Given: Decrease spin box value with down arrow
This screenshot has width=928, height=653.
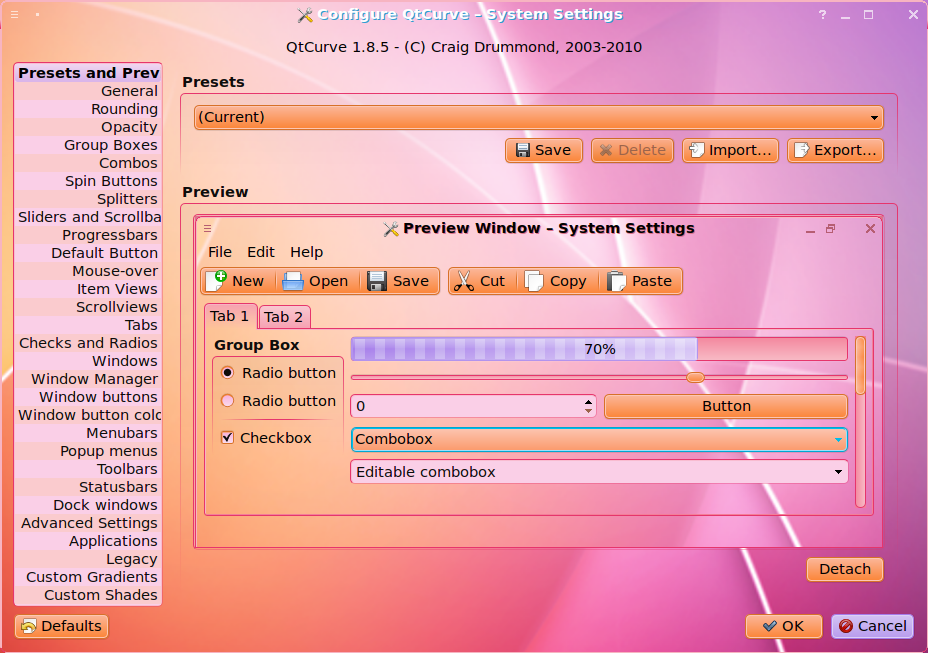Looking at the screenshot, I should pos(588,410).
